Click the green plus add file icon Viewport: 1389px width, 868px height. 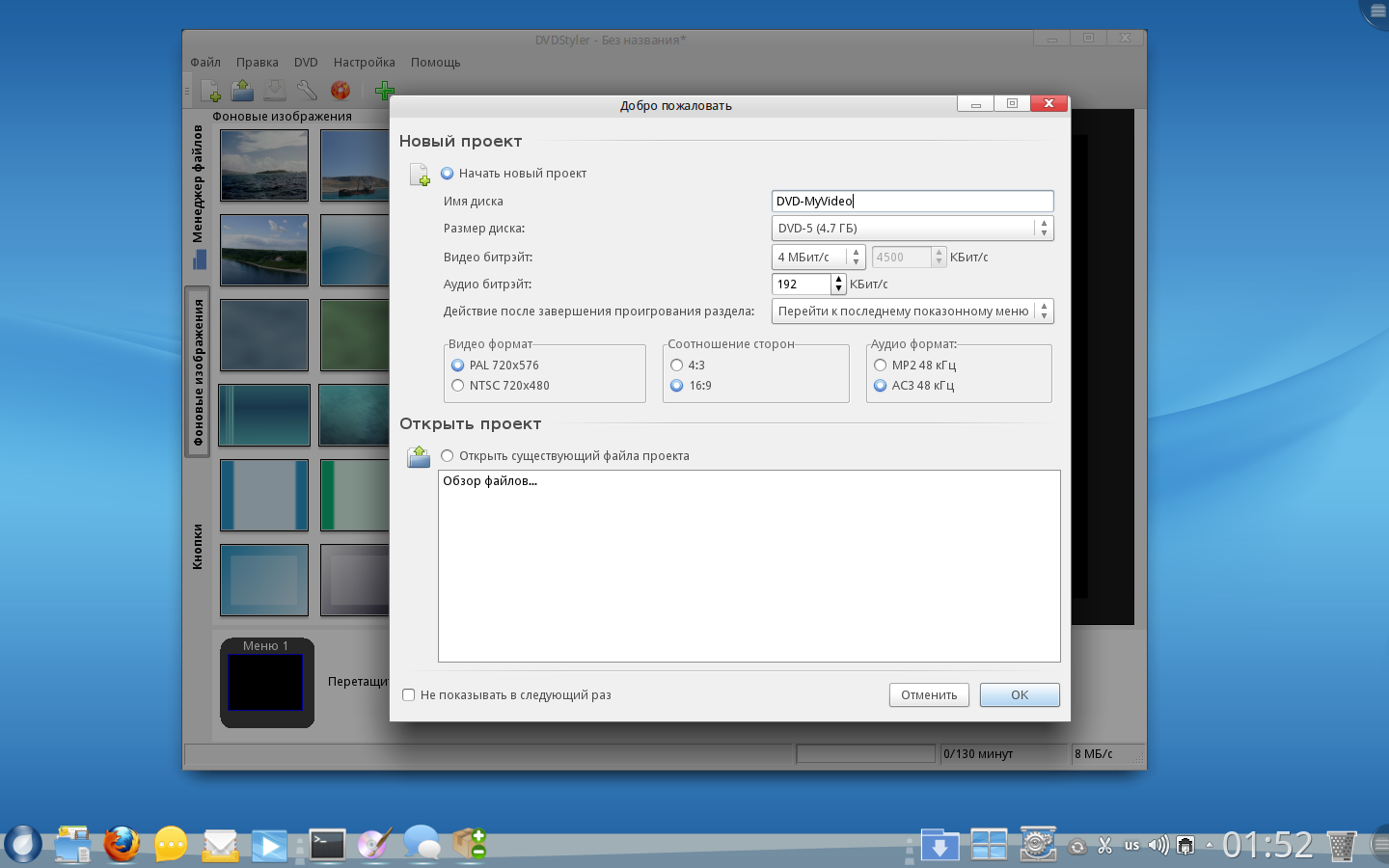point(384,91)
